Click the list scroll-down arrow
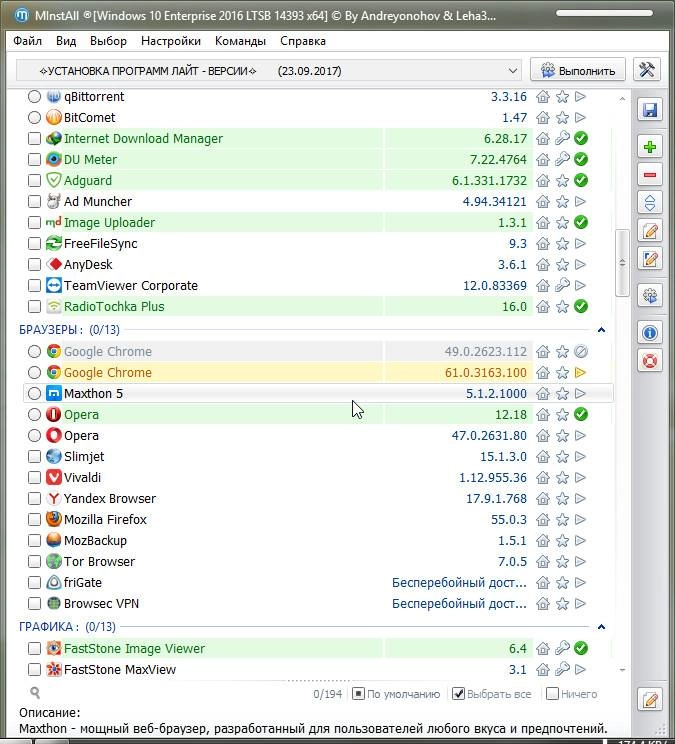Viewport: 675px width, 744px height. tap(622, 670)
